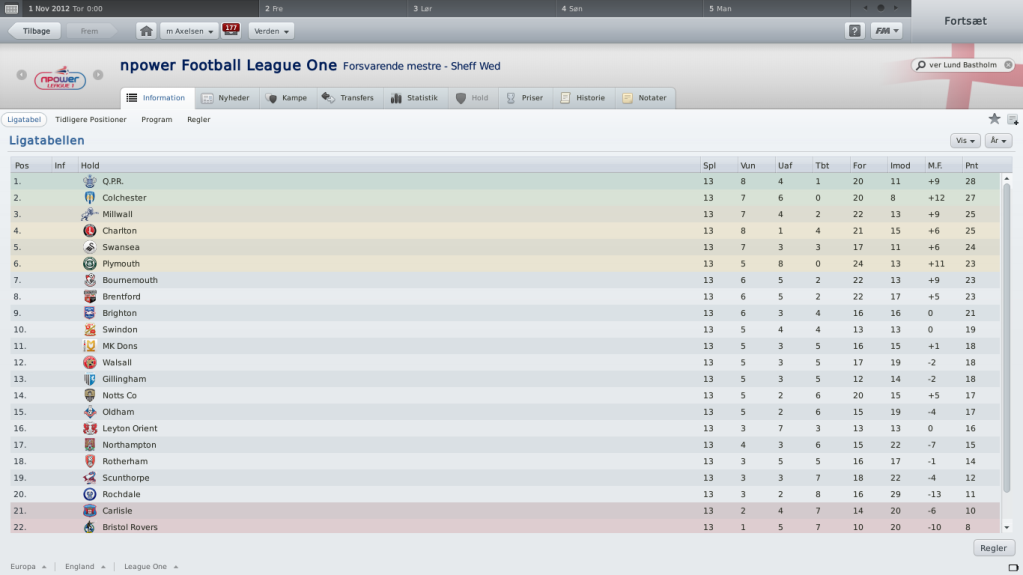Bookmark this page with the star icon
The height and width of the screenshot is (575, 1023).
tap(994, 119)
